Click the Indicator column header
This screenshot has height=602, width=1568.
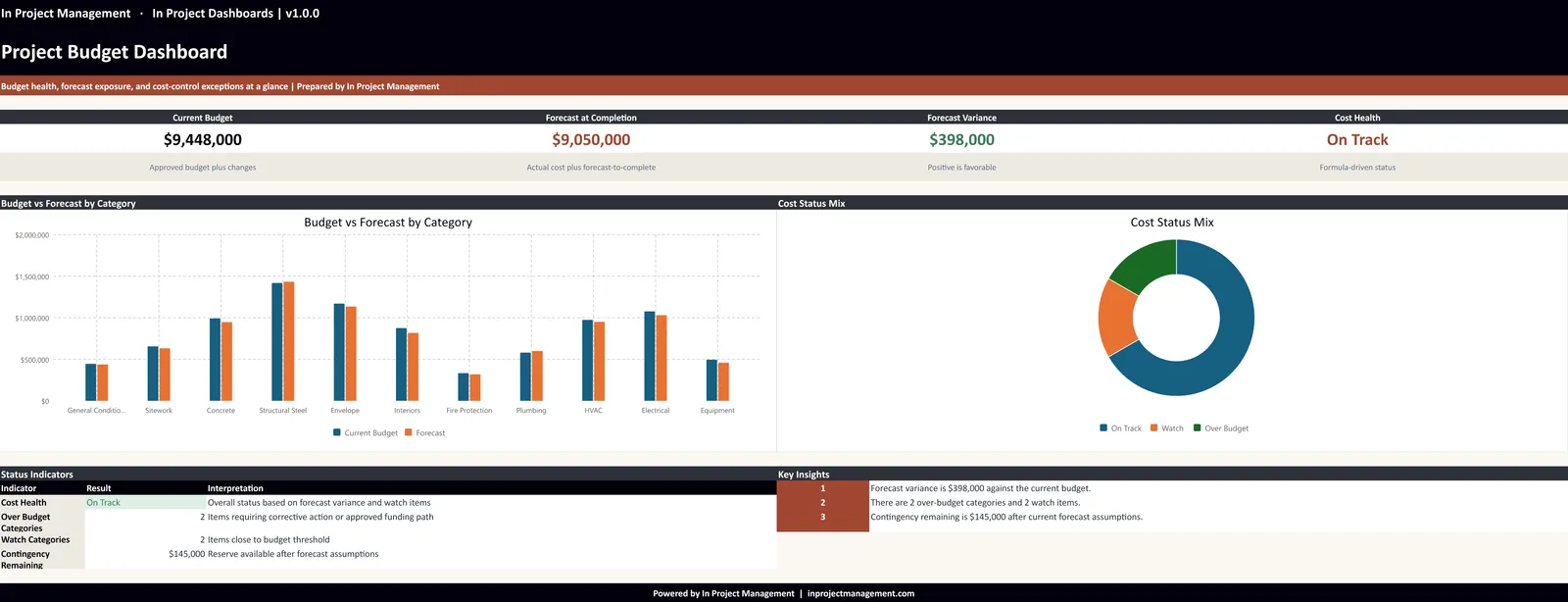19,488
